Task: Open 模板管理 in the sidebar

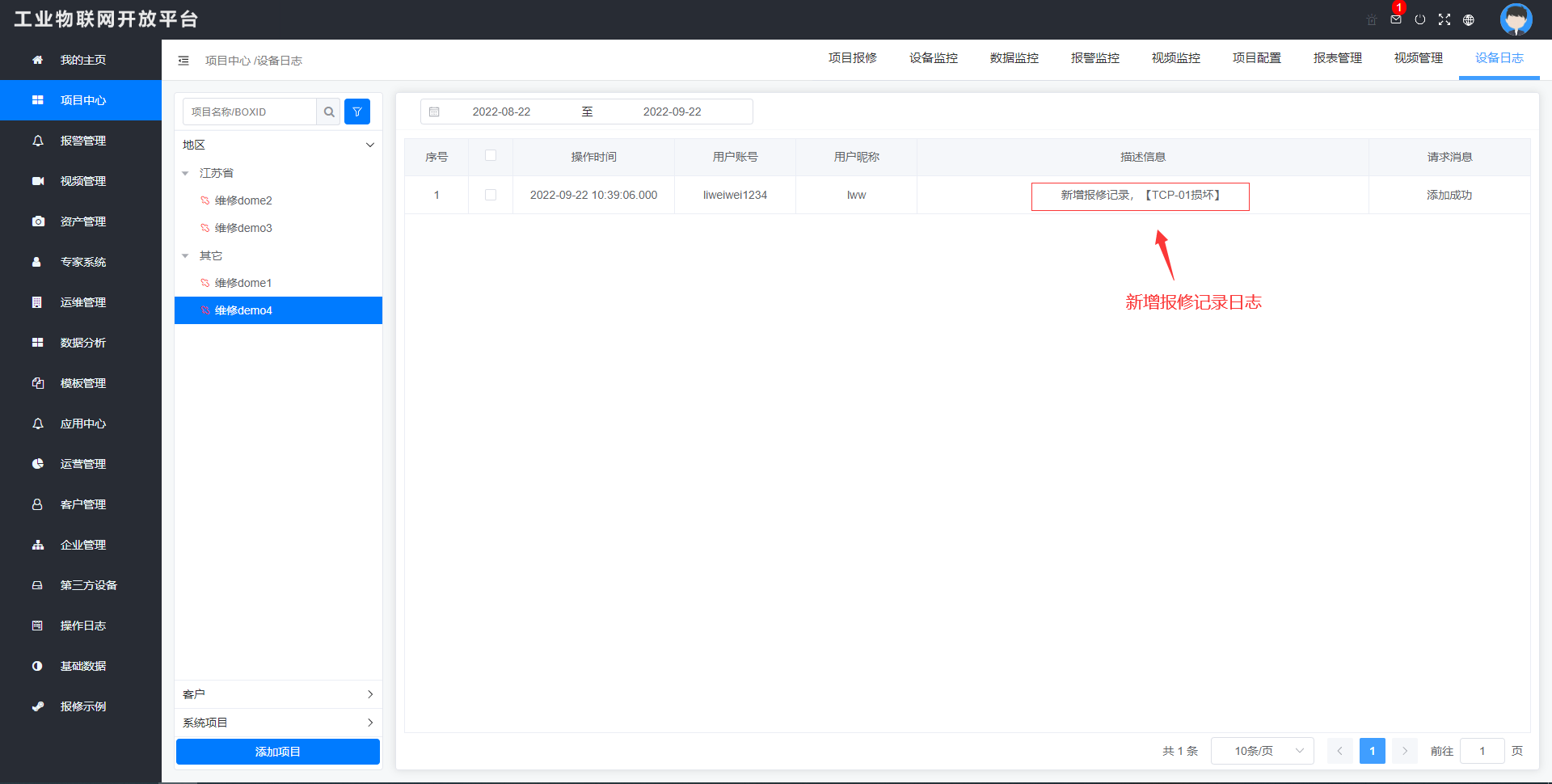Action: pos(81,383)
